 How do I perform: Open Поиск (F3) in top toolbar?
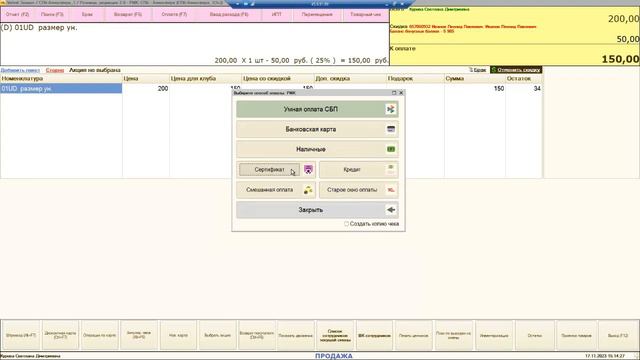52,14
